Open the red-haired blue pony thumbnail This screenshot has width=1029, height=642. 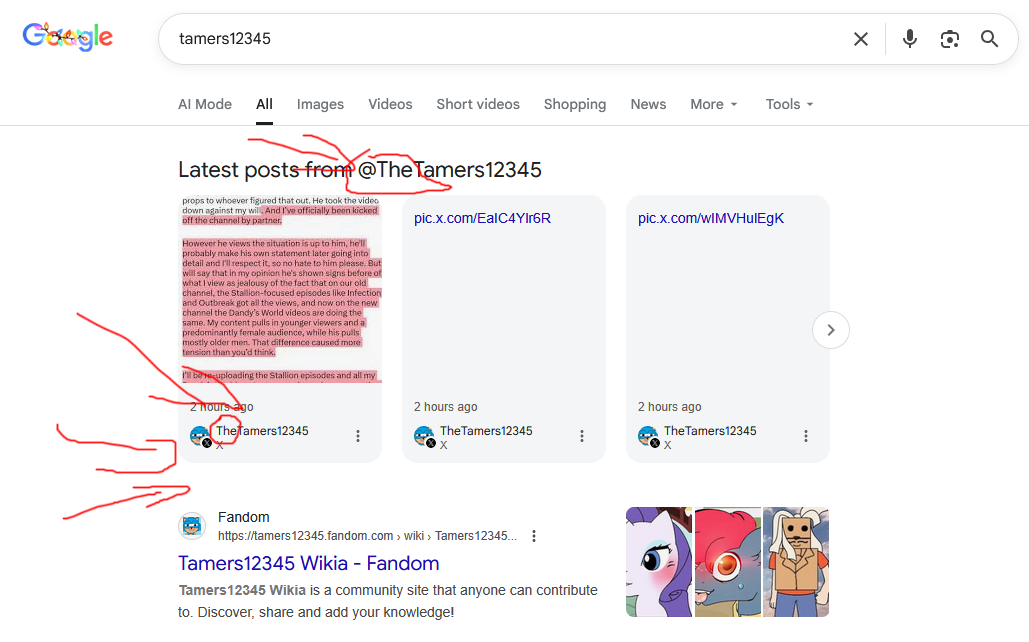pyautogui.click(x=728, y=562)
